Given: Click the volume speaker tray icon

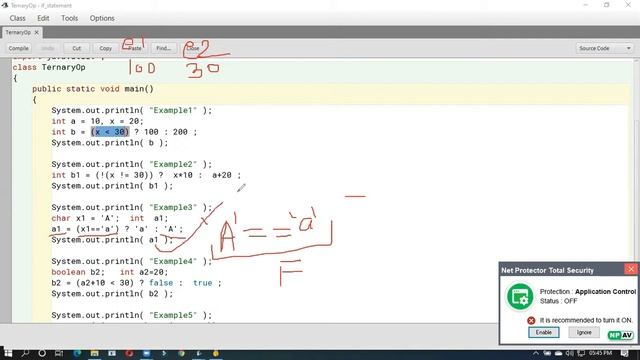Looking at the screenshot, I should (570, 353).
